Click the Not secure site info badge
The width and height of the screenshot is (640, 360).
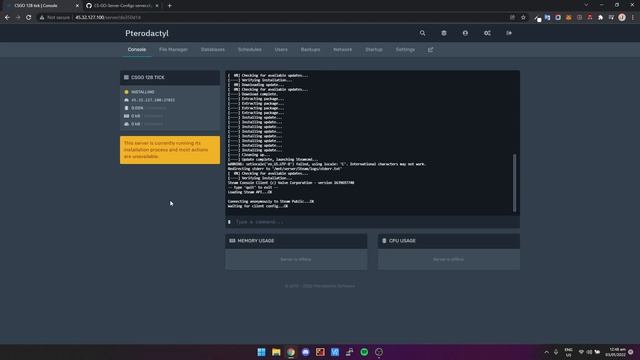(55, 18)
